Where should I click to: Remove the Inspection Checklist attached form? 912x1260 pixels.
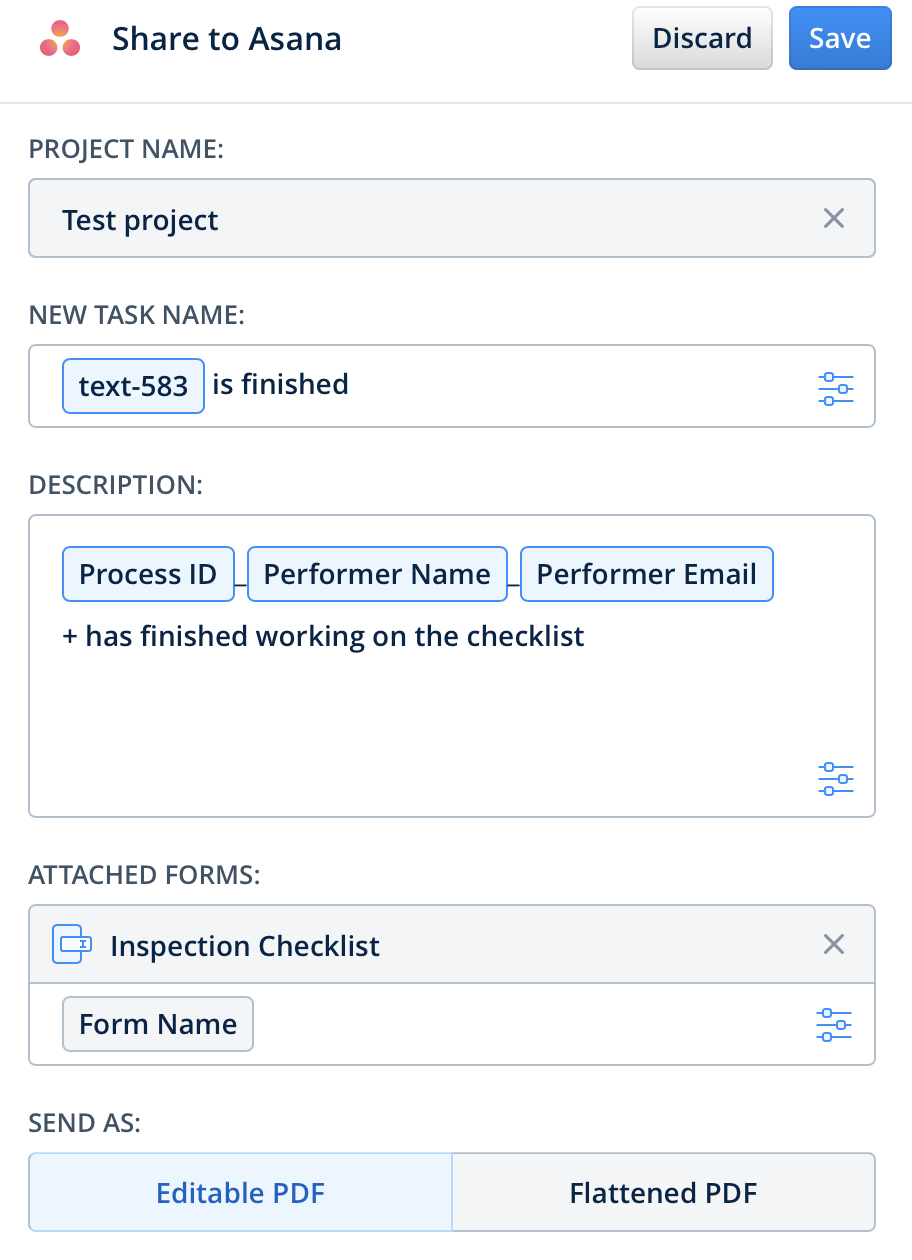tap(833, 944)
